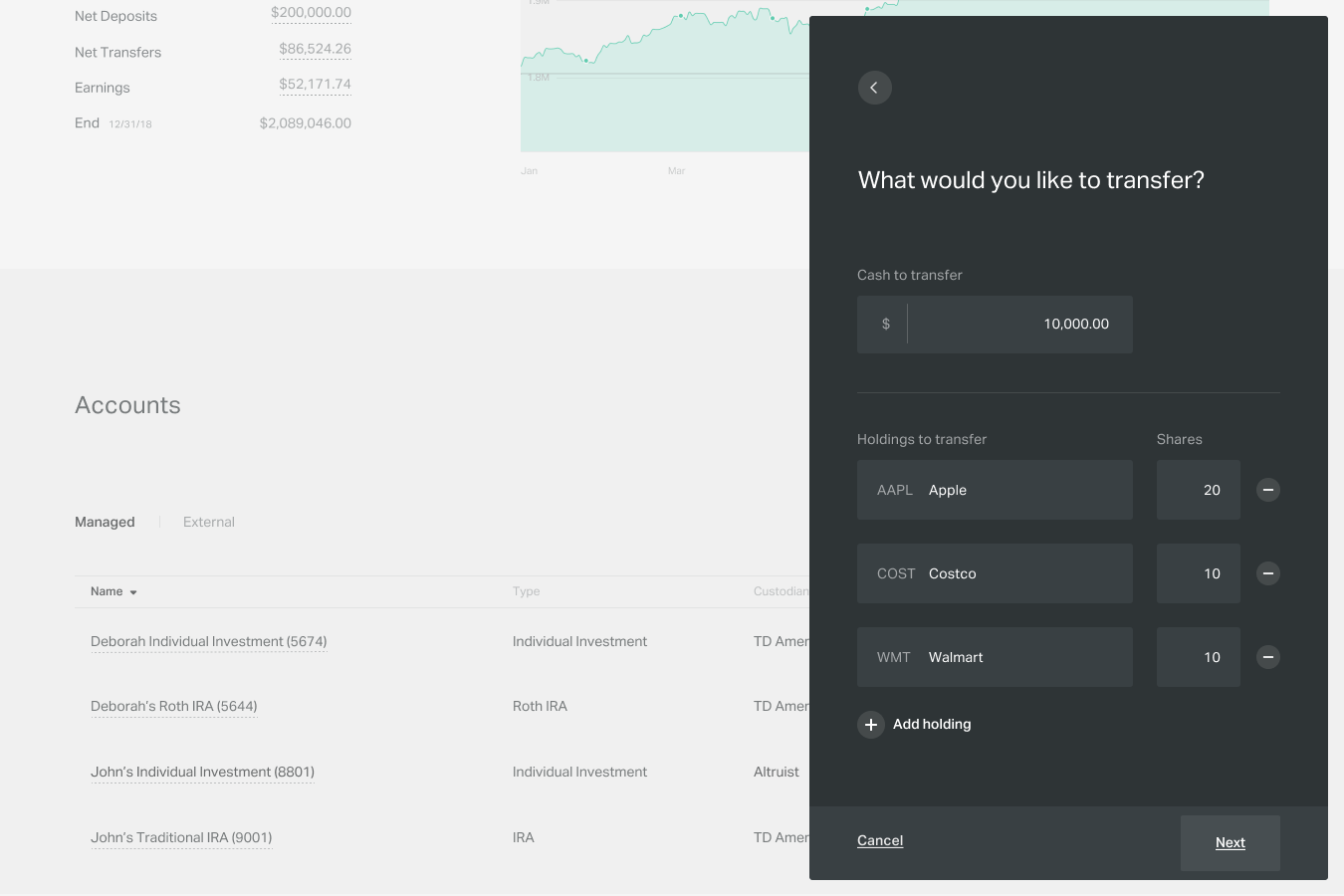Switch to the External accounts tab
This screenshot has width=1344, height=896.
(209, 522)
